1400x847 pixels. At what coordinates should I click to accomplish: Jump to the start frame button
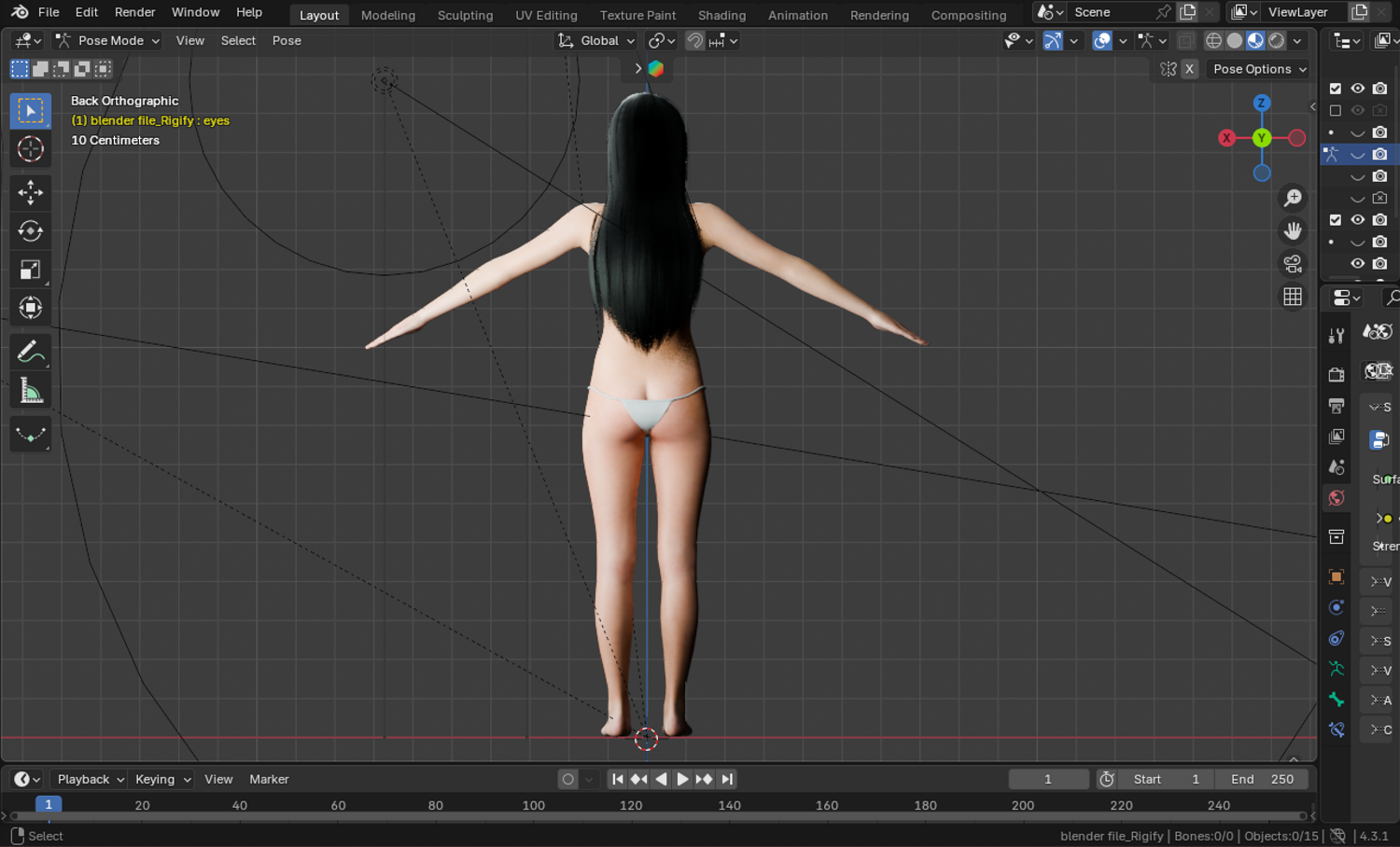coord(617,779)
